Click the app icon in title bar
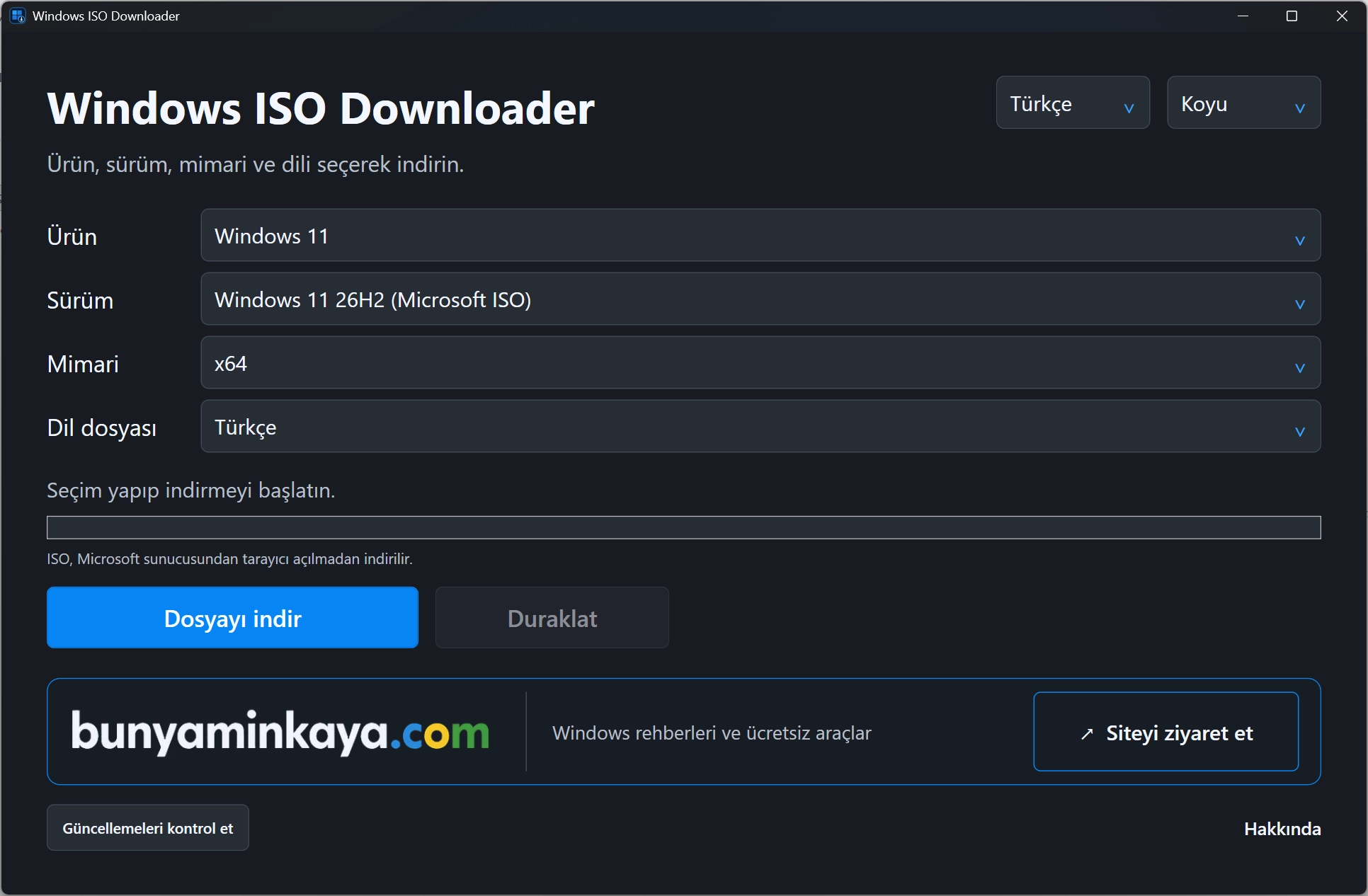The width and height of the screenshot is (1368, 896). 18,16
